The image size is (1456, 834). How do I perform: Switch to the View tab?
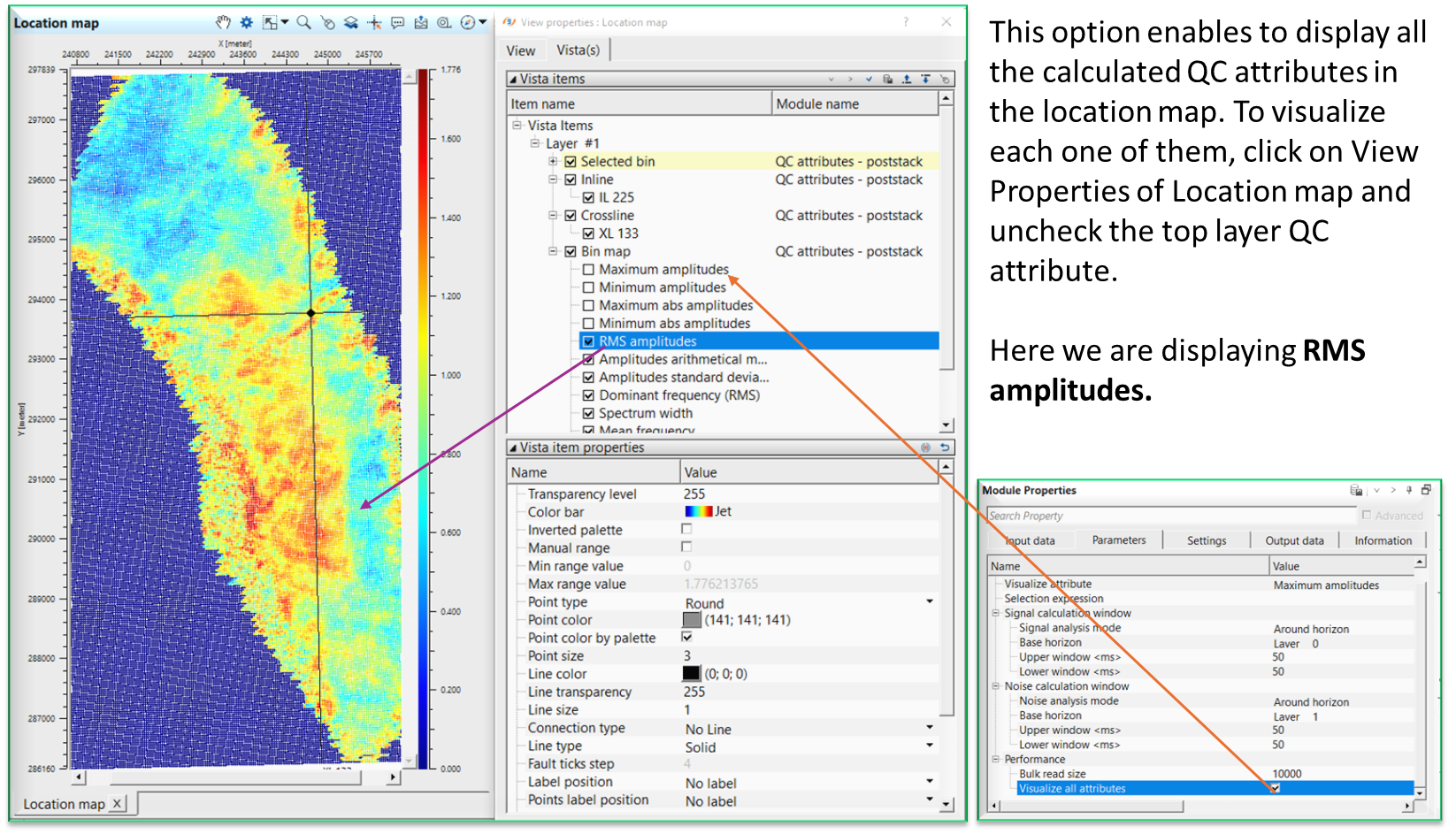click(x=520, y=50)
